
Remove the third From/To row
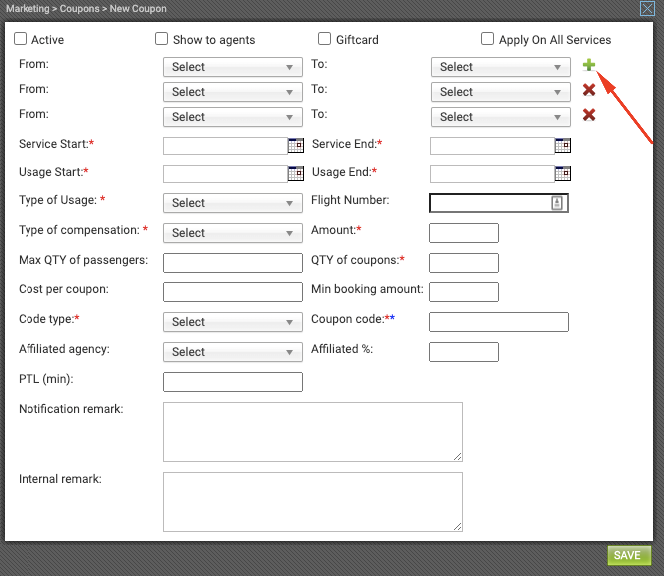pyautogui.click(x=589, y=115)
